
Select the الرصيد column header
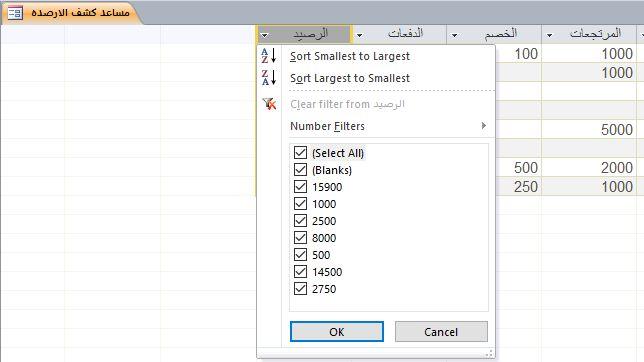(x=304, y=34)
